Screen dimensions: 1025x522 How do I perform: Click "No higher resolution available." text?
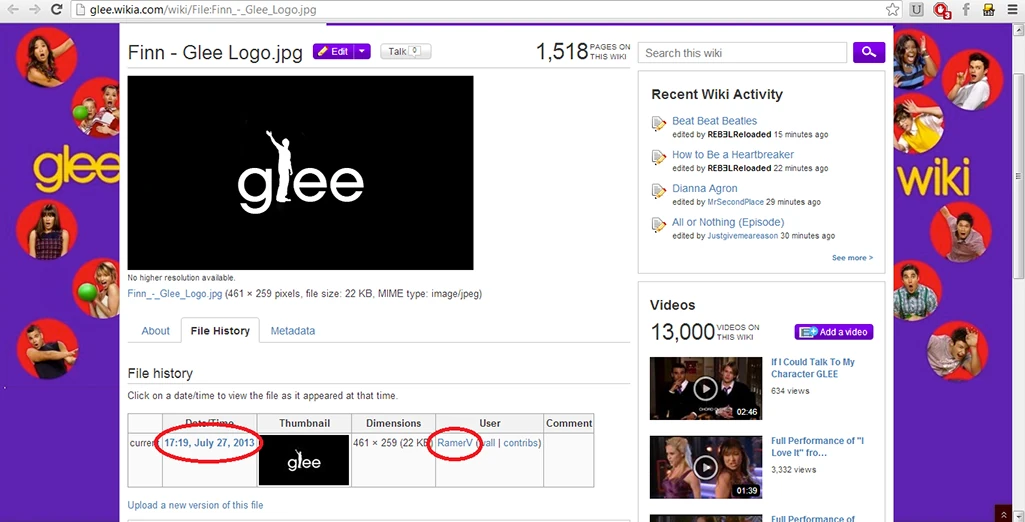point(181,278)
